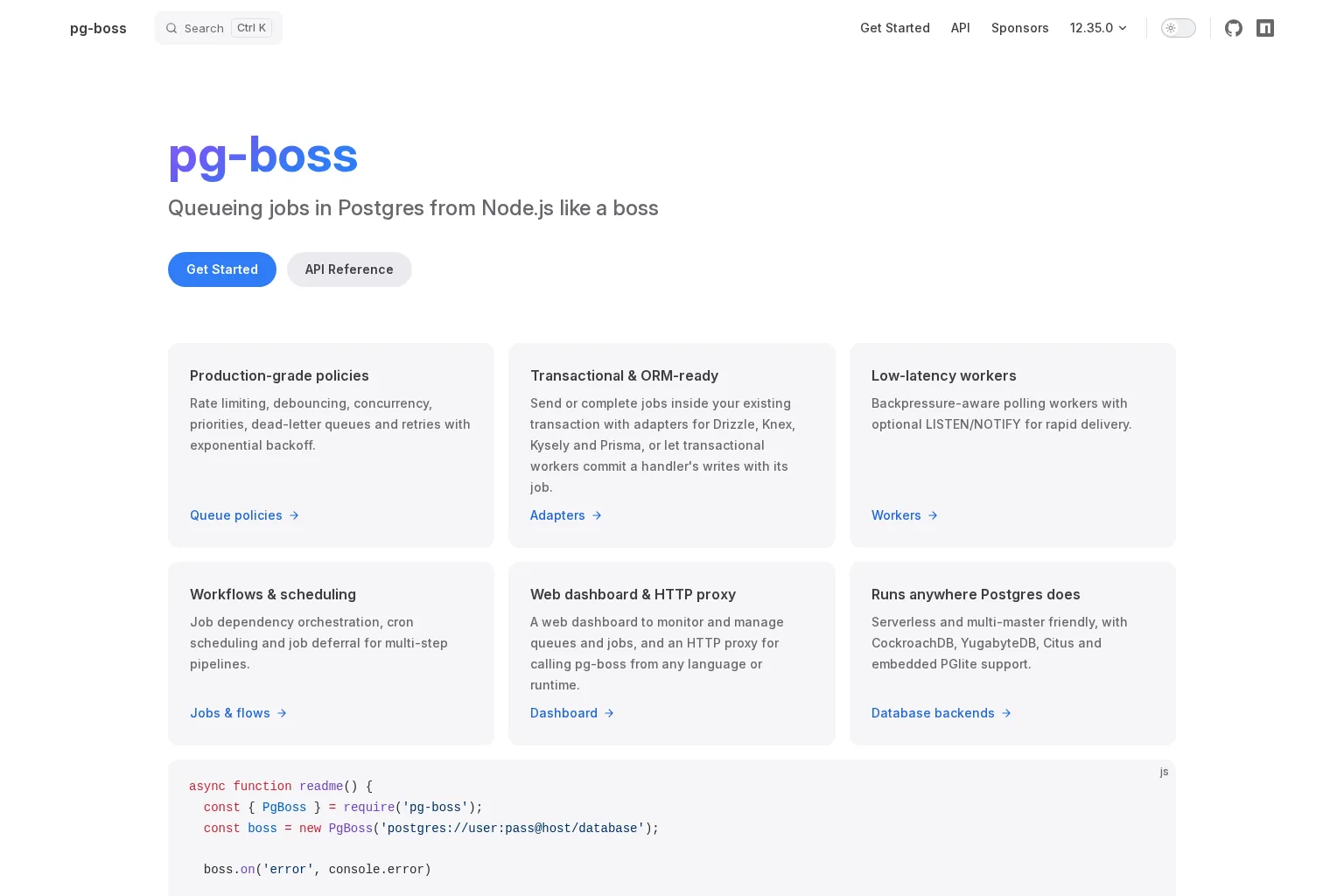Open the Get Started nav item
Image resolution: width=1344 pixels, height=896 pixels.
coord(895,28)
